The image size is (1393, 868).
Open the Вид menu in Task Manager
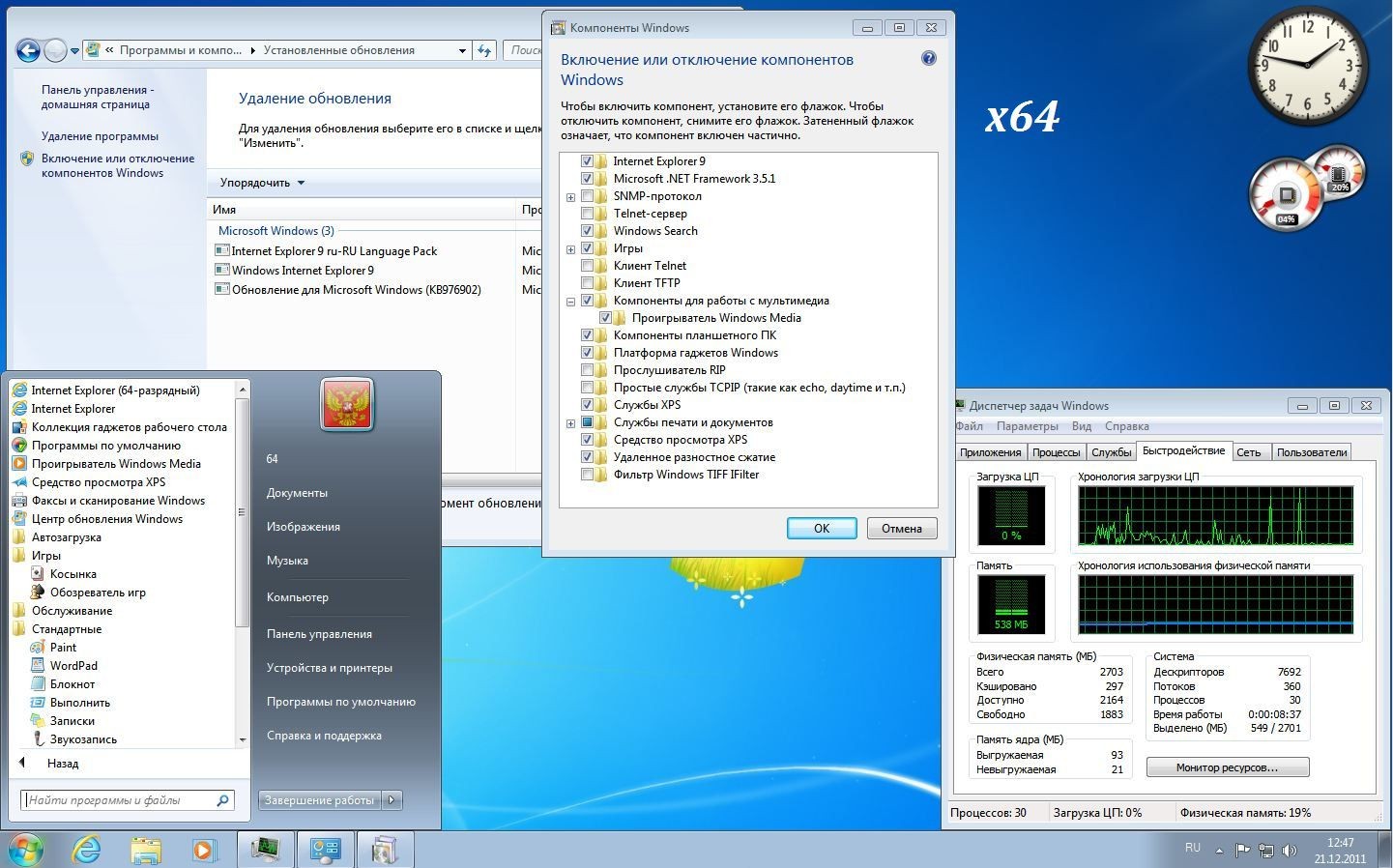1082,426
